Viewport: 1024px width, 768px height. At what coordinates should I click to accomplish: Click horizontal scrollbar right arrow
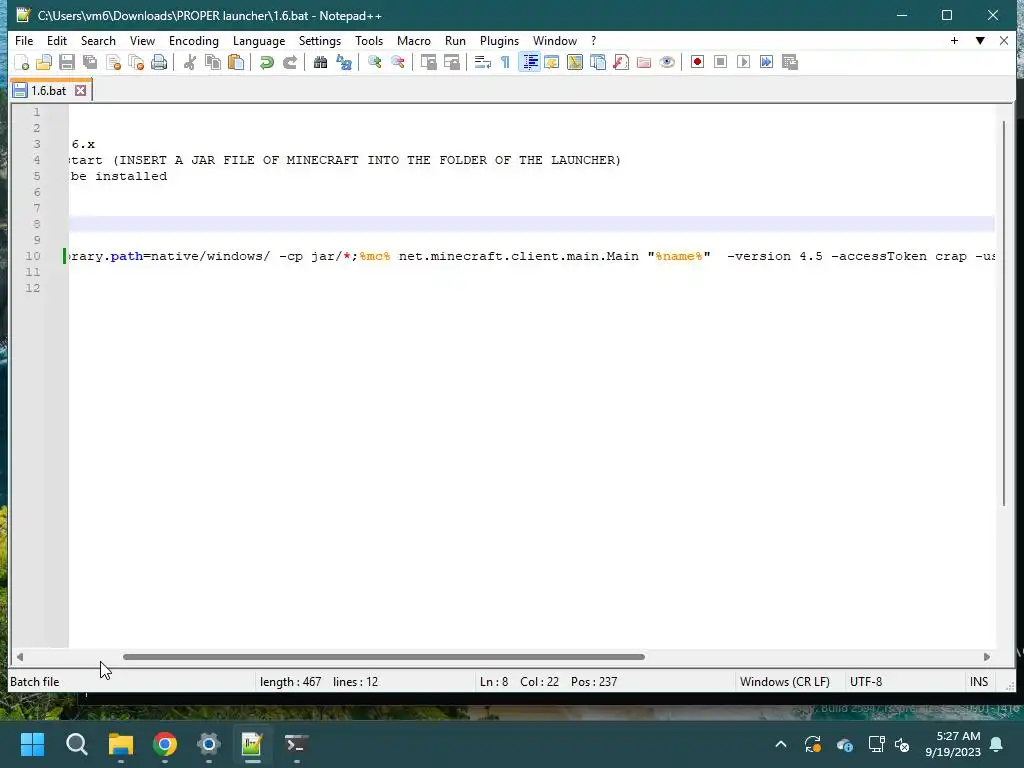click(x=987, y=657)
